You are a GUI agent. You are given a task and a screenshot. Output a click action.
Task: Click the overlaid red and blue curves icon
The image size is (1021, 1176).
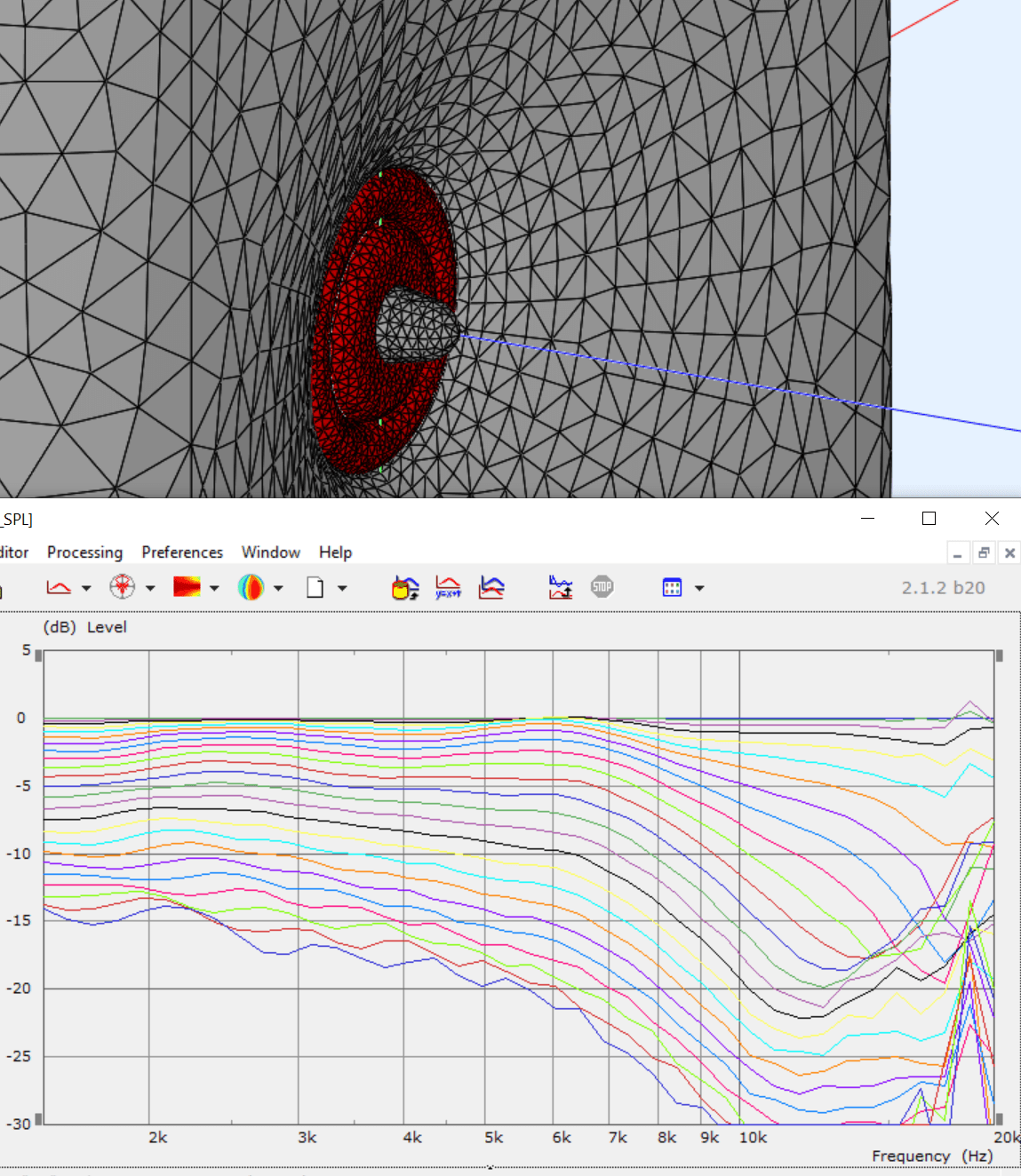click(491, 587)
